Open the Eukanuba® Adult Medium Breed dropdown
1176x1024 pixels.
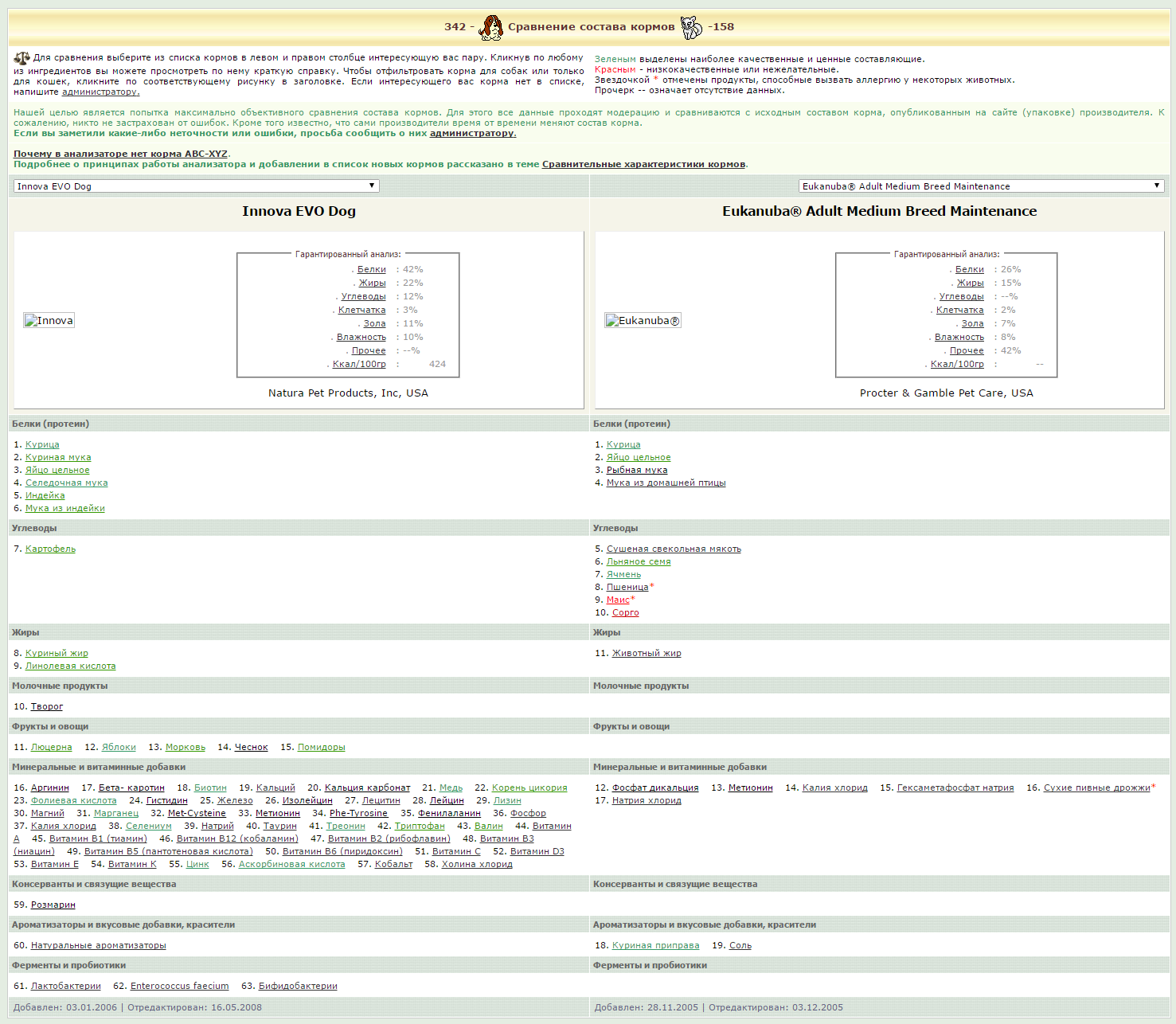tap(981, 186)
